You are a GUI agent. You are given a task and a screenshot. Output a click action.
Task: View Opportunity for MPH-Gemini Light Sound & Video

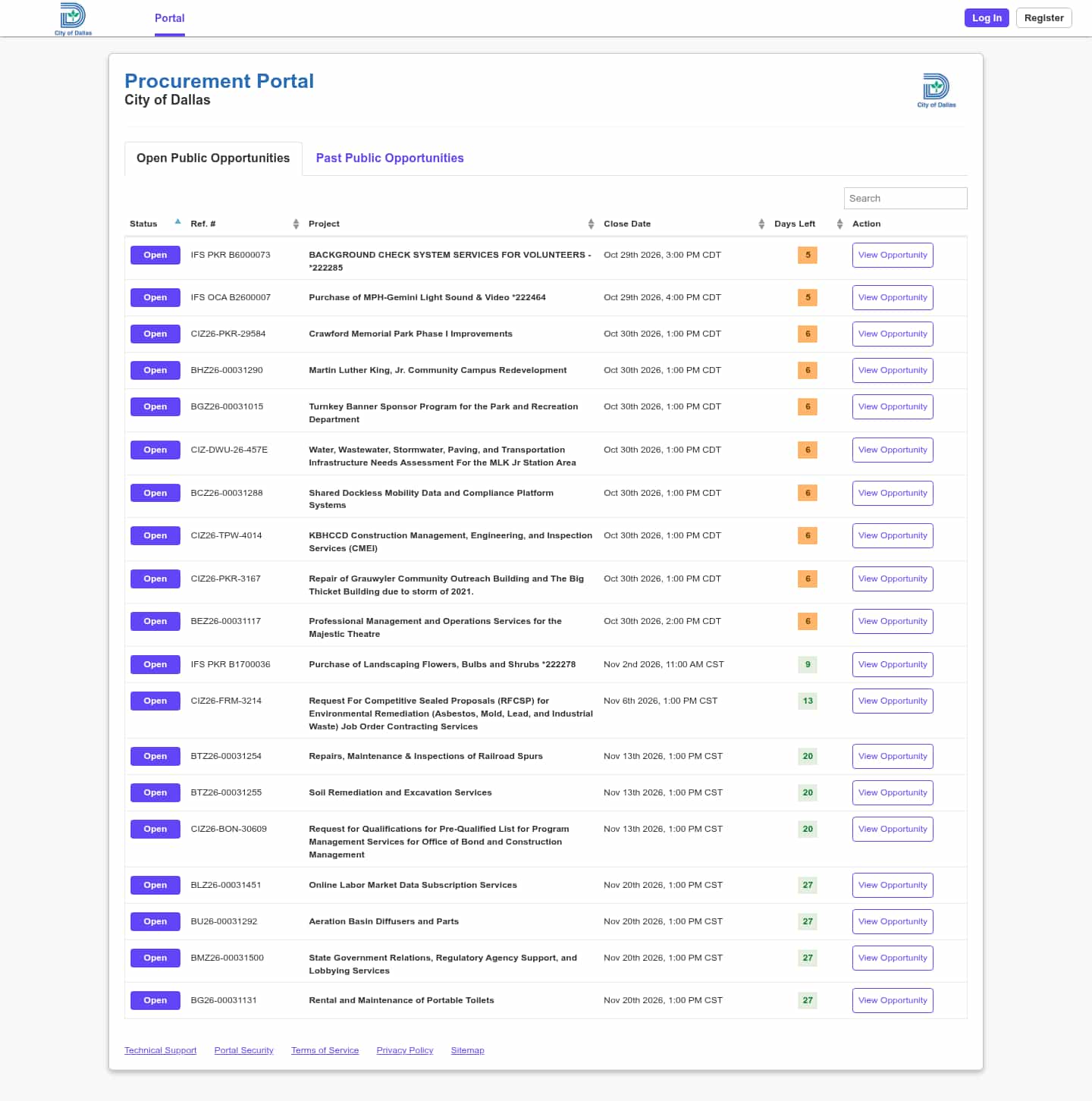[x=893, y=297]
